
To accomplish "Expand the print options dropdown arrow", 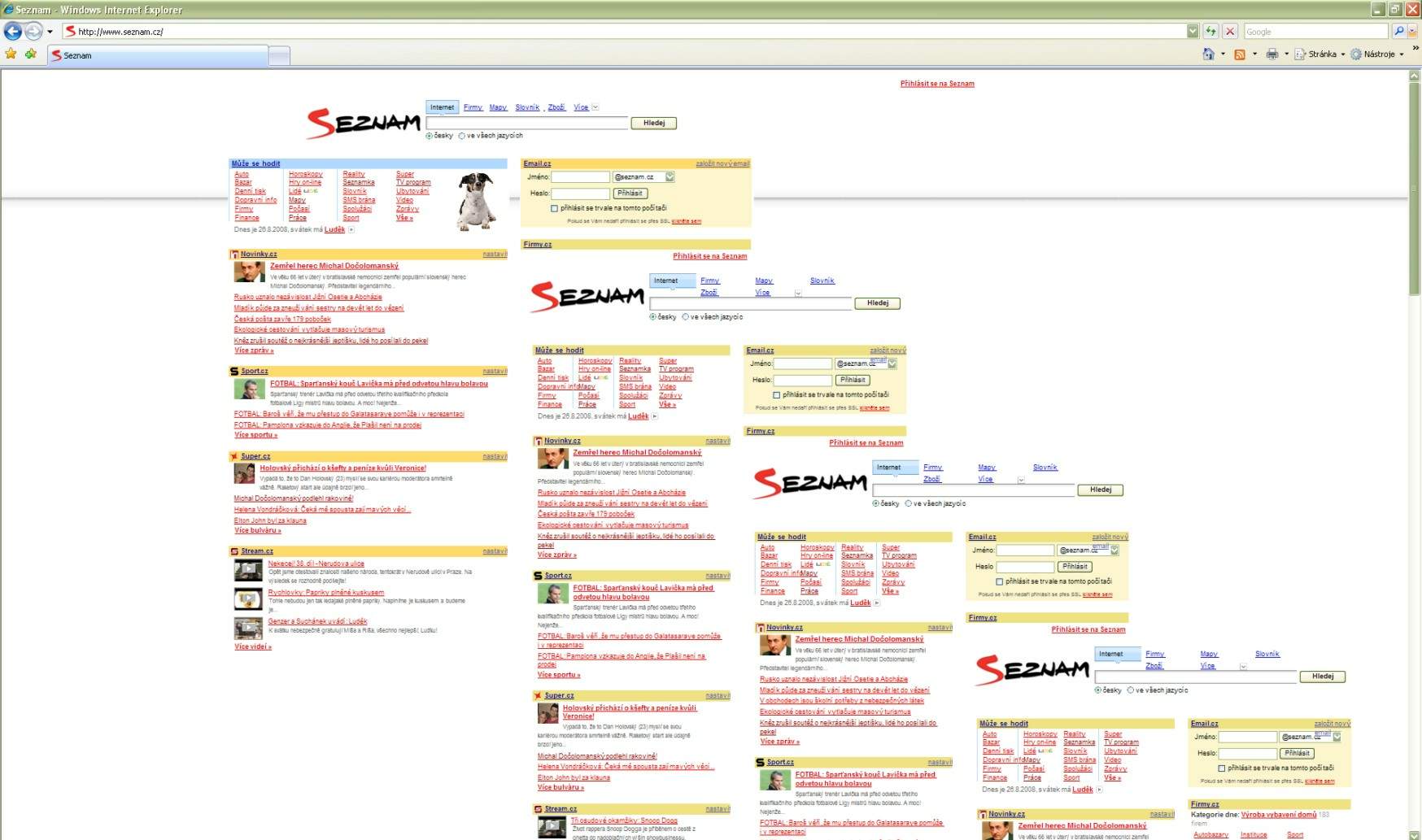I will (x=1286, y=54).
